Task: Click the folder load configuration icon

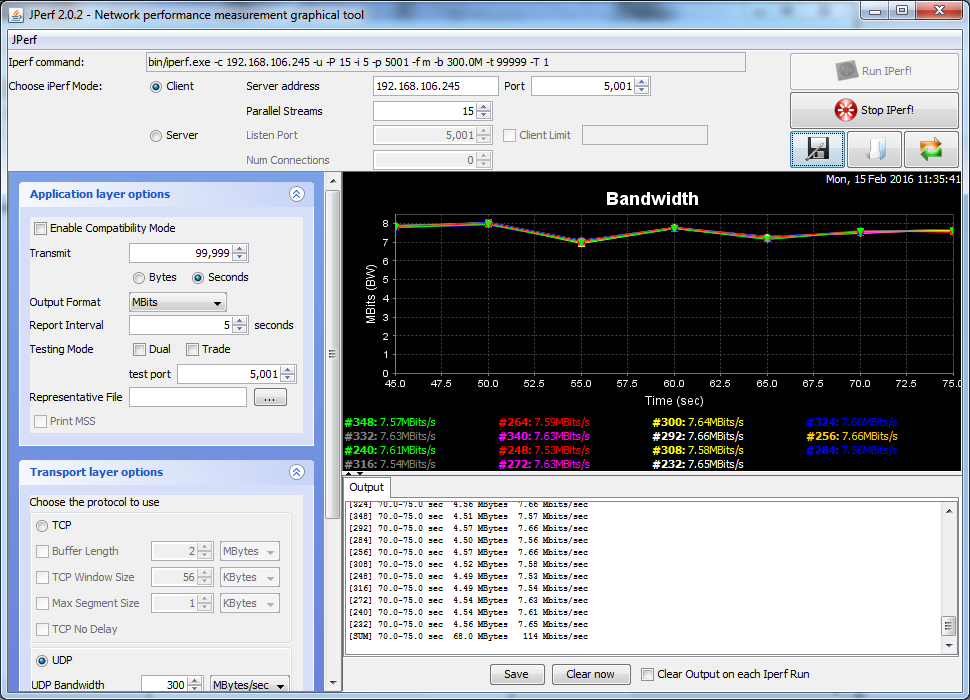Action: [874, 149]
